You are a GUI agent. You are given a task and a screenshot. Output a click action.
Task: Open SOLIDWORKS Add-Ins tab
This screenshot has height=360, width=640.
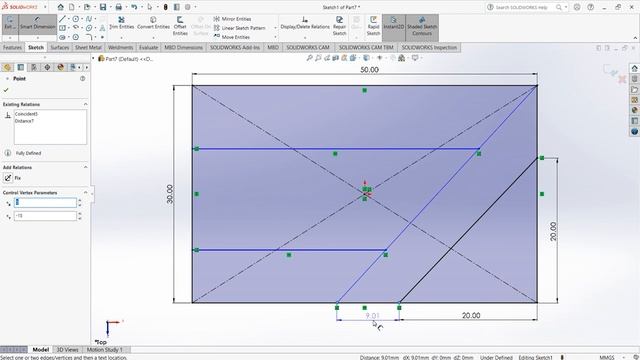click(x=235, y=47)
